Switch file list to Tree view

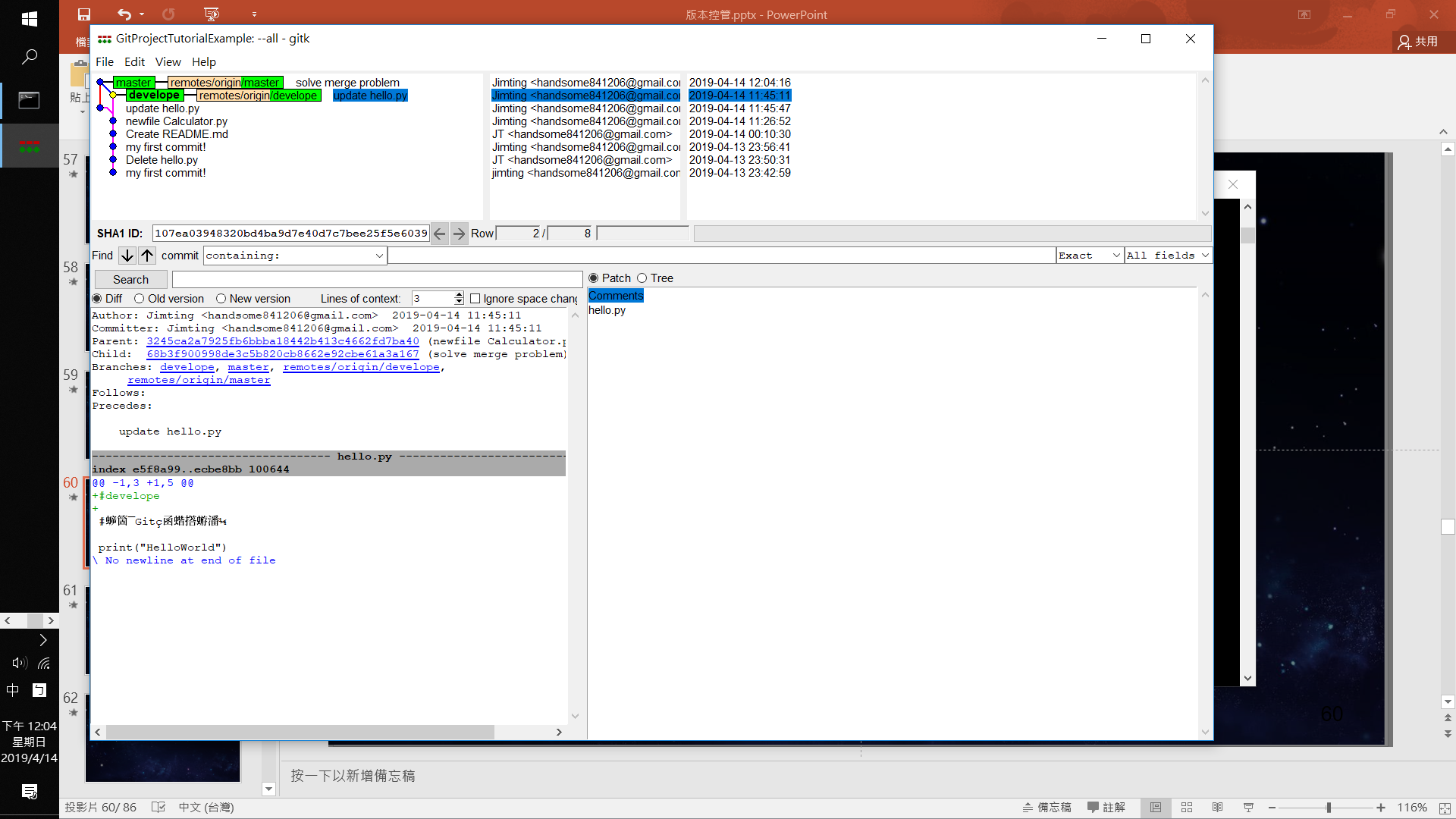(642, 278)
